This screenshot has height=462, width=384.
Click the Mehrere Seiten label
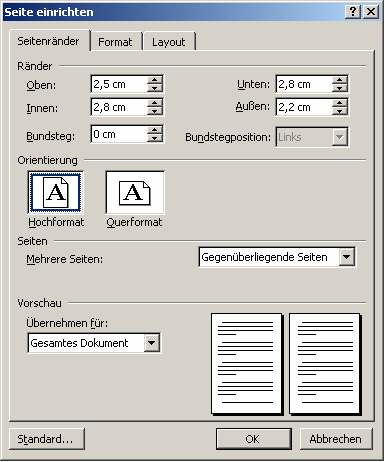click(65, 259)
